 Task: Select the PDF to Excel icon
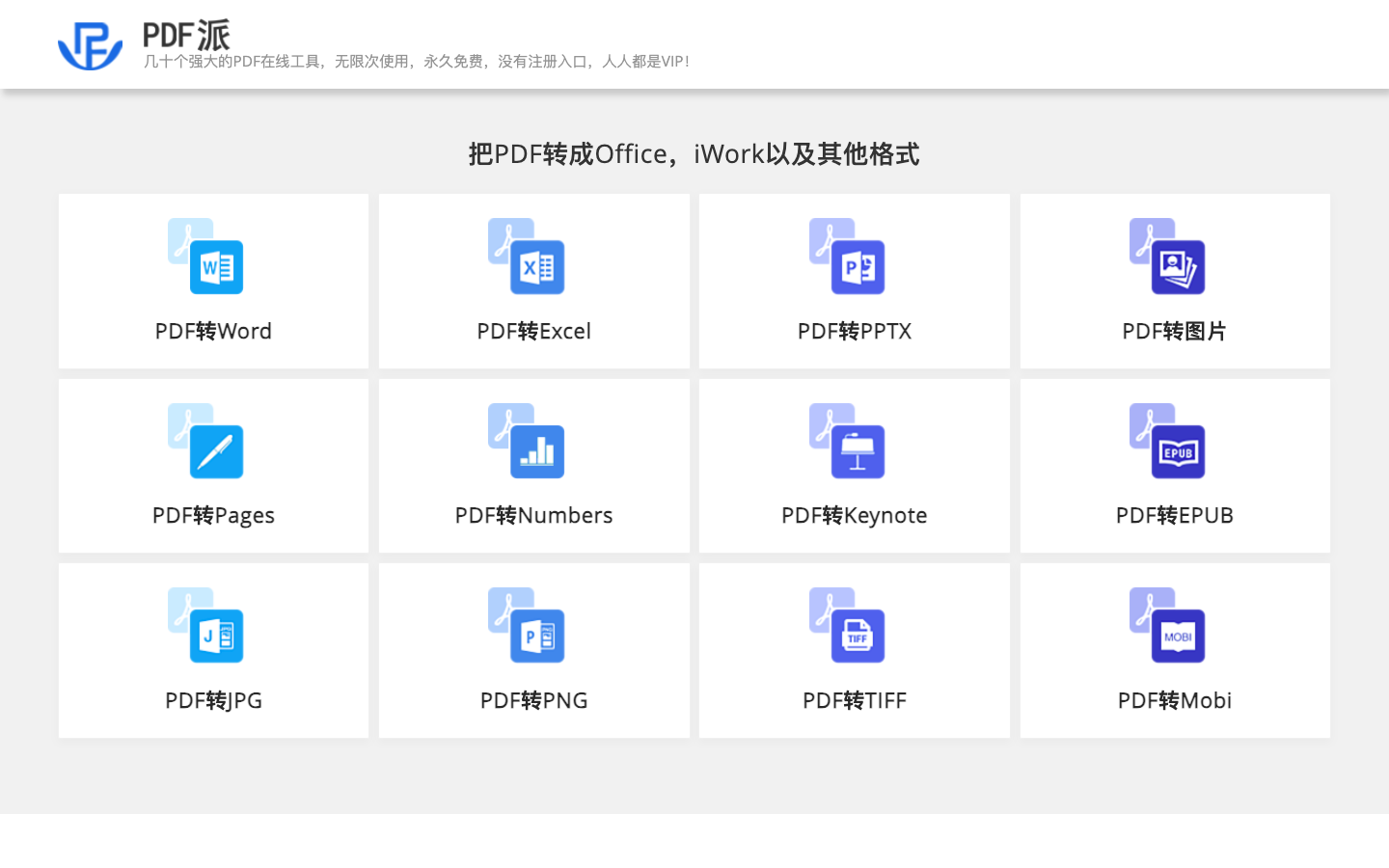[x=526, y=257]
